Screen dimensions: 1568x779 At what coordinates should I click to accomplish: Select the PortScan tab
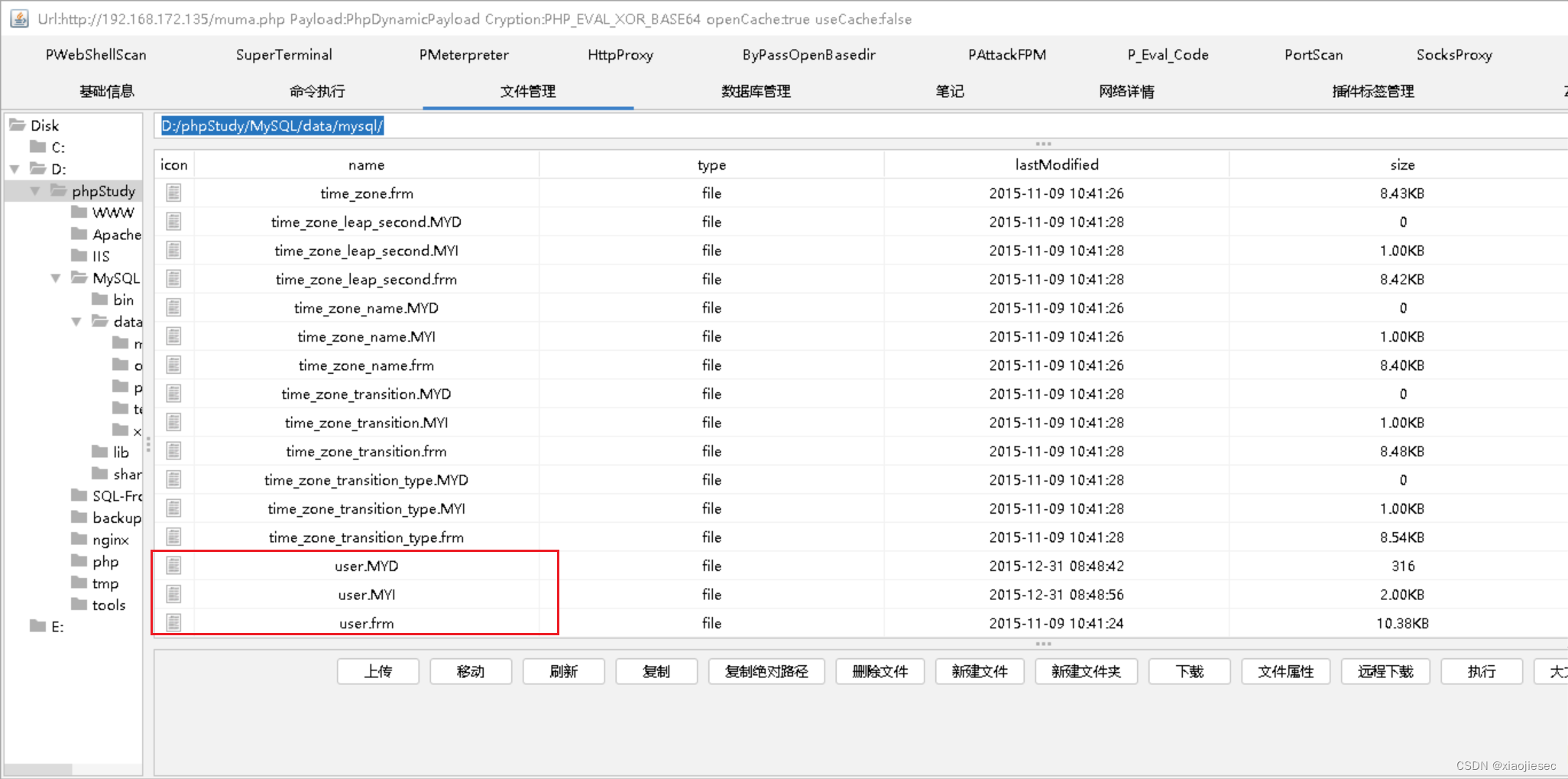tap(1313, 54)
